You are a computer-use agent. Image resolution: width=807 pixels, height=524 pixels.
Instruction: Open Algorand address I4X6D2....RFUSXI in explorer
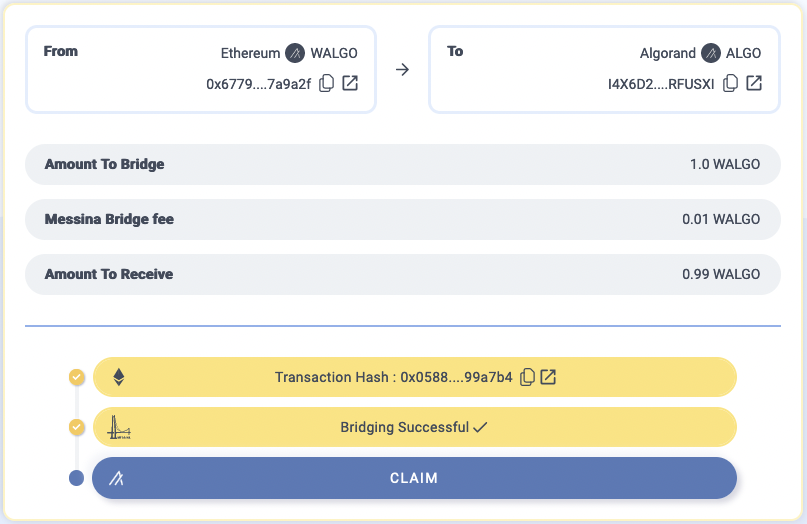pos(754,83)
